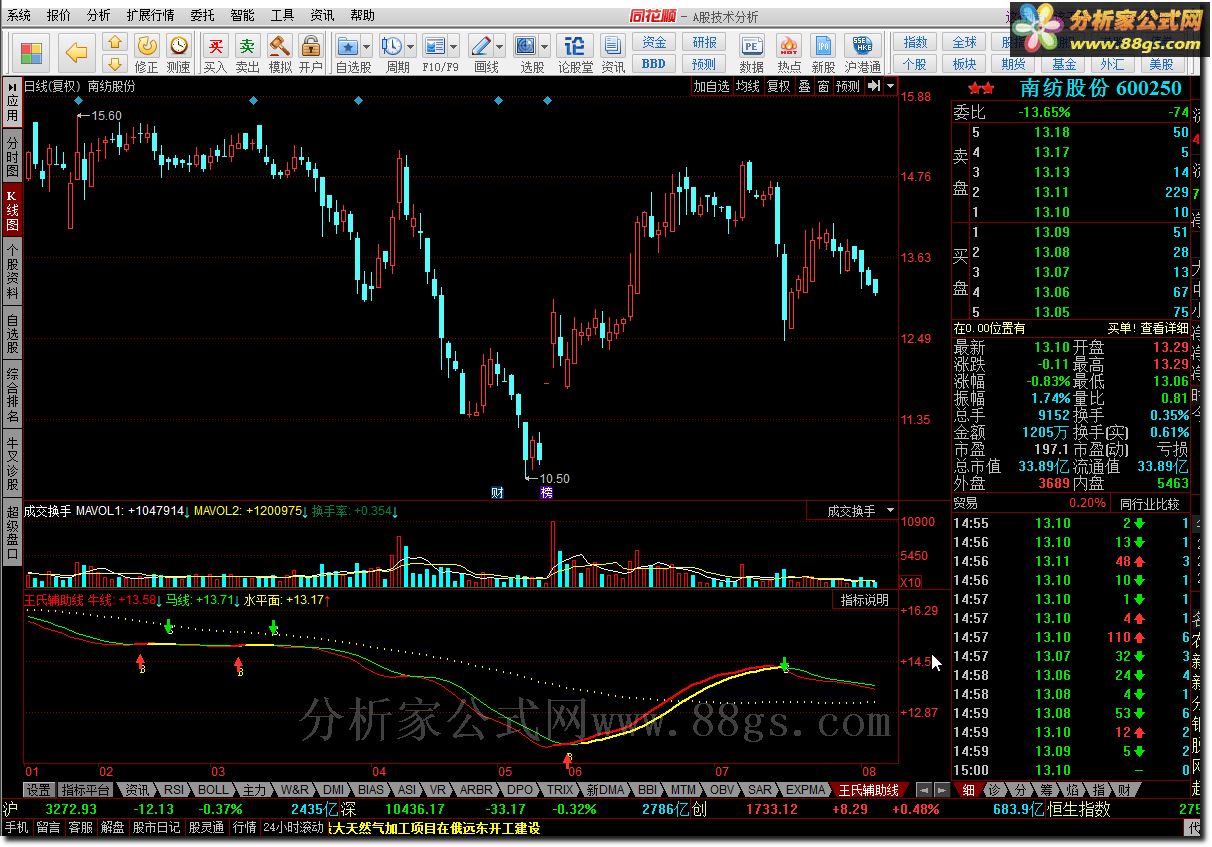This screenshot has width=1212, height=847.
Task: Toggle 复权 price adjustment
Action: click(778, 86)
